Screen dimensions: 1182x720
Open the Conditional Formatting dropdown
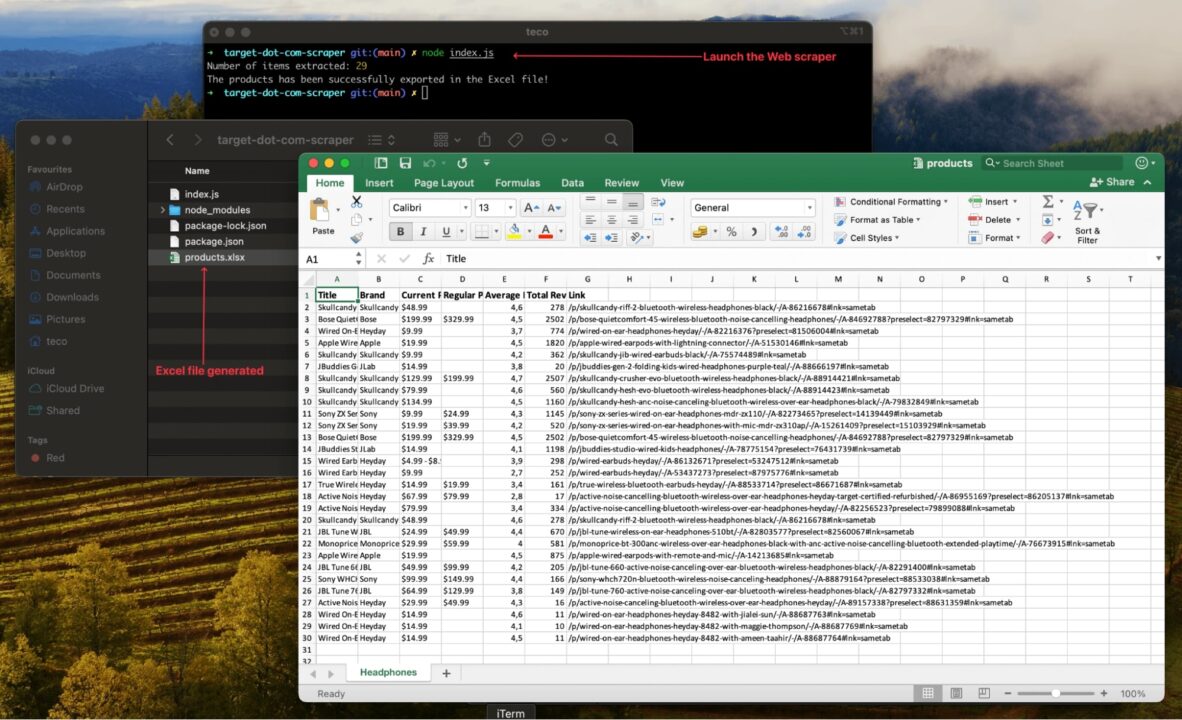point(892,201)
